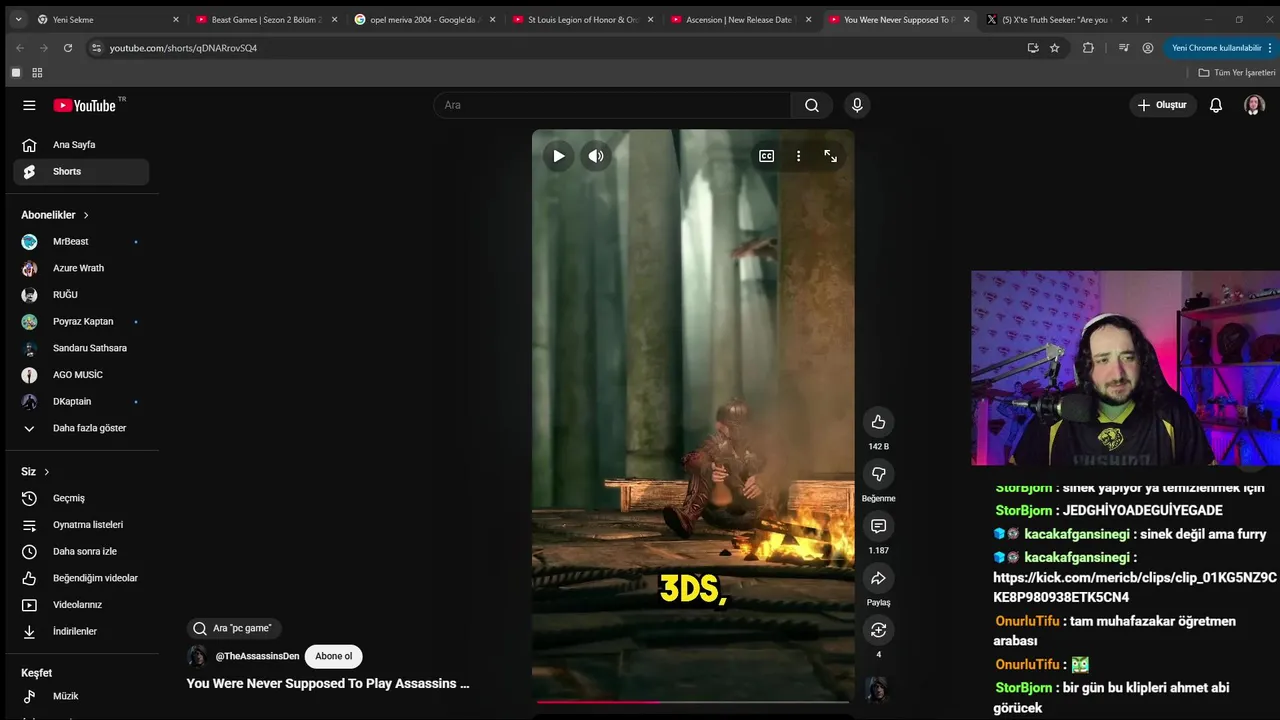The image size is (1280, 720).
Task: Expand Daha fazla göster subscriptions list
Action: (x=81, y=428)
